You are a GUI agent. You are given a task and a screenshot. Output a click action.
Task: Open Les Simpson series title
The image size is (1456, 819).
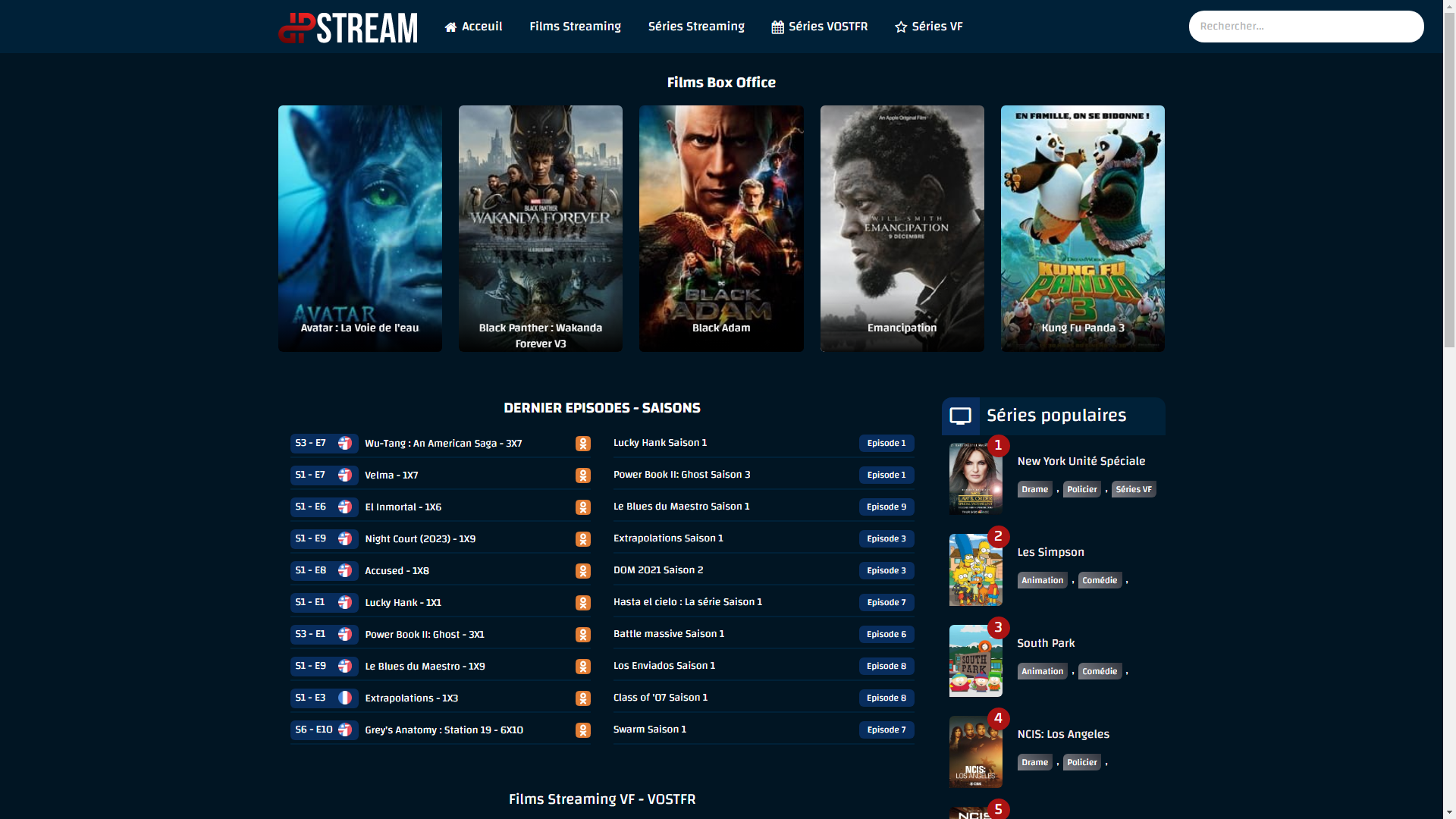tap(1050, 552)
